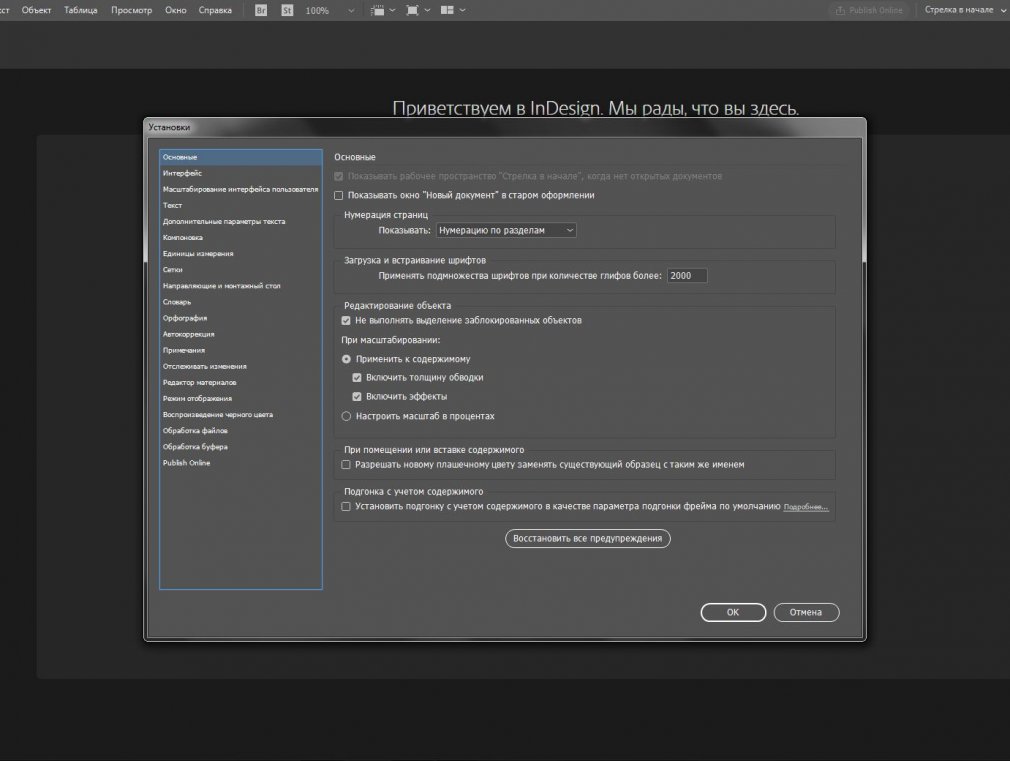
Task: Open the Объект menu
Action: click(36, 10)
